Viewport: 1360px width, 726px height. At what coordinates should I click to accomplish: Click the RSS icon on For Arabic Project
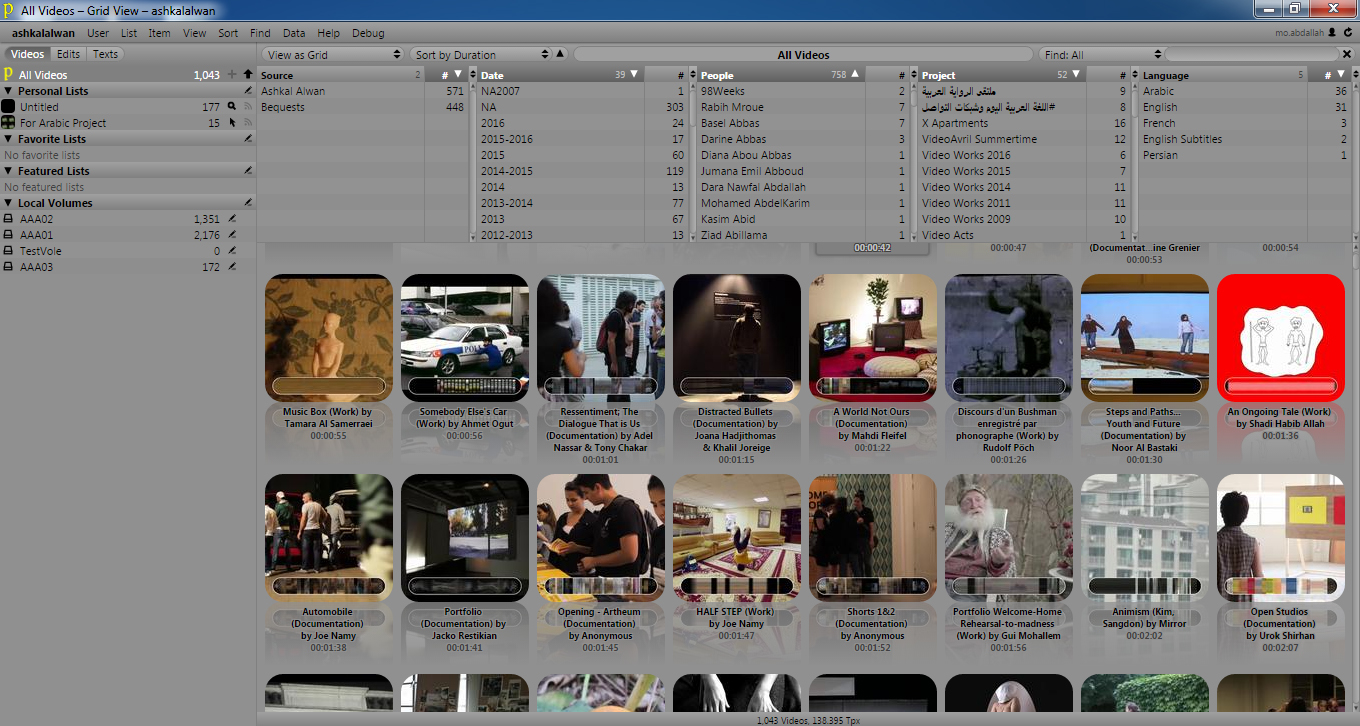coord(248,122)
